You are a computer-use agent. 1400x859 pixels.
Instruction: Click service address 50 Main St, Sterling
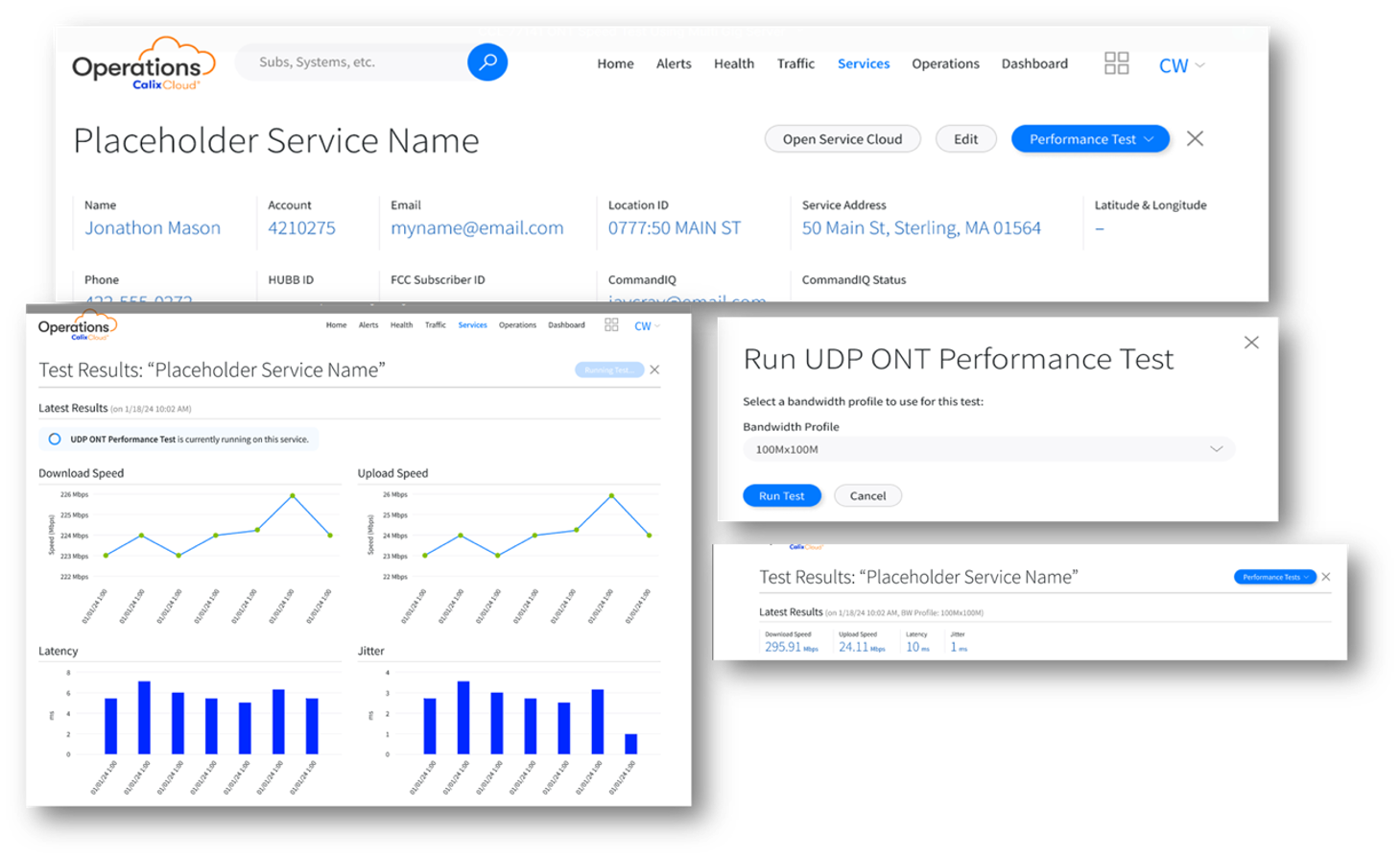pyautogui.click(x=921, y=228)
